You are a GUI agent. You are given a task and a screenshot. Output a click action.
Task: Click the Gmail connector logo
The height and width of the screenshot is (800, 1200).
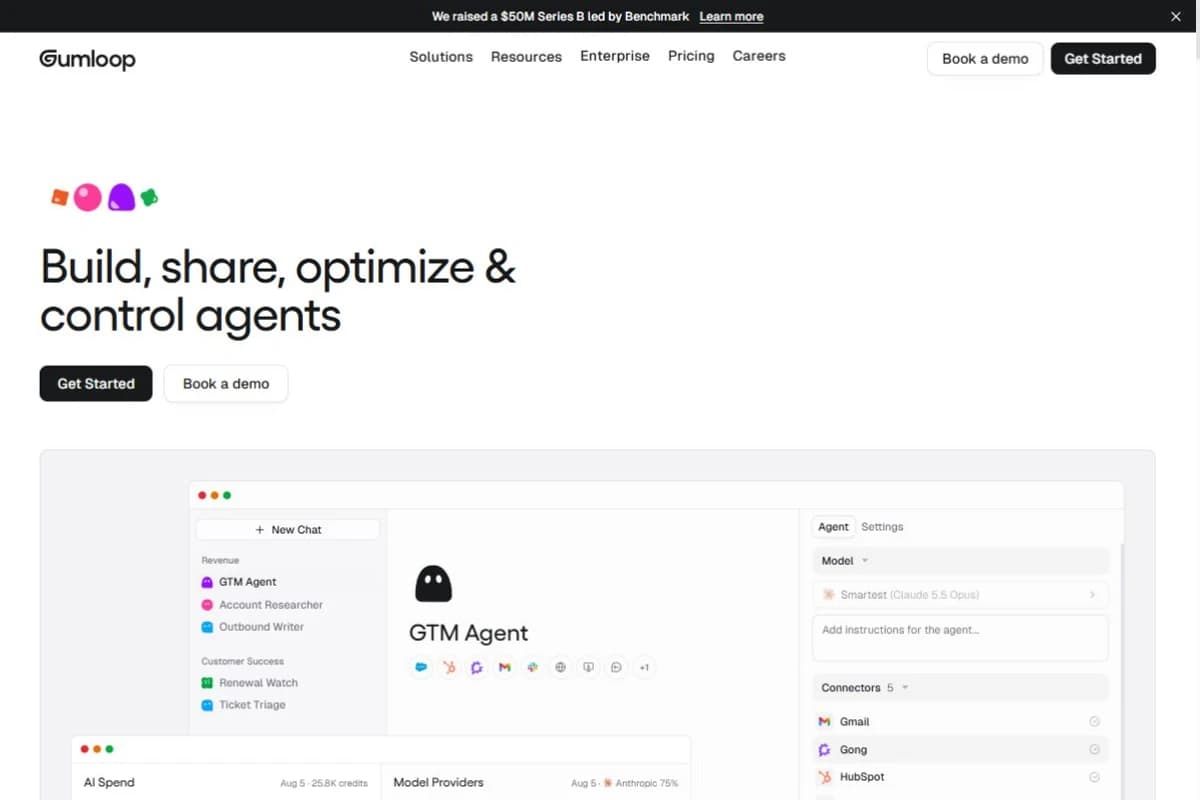click(x=824, y=722)
